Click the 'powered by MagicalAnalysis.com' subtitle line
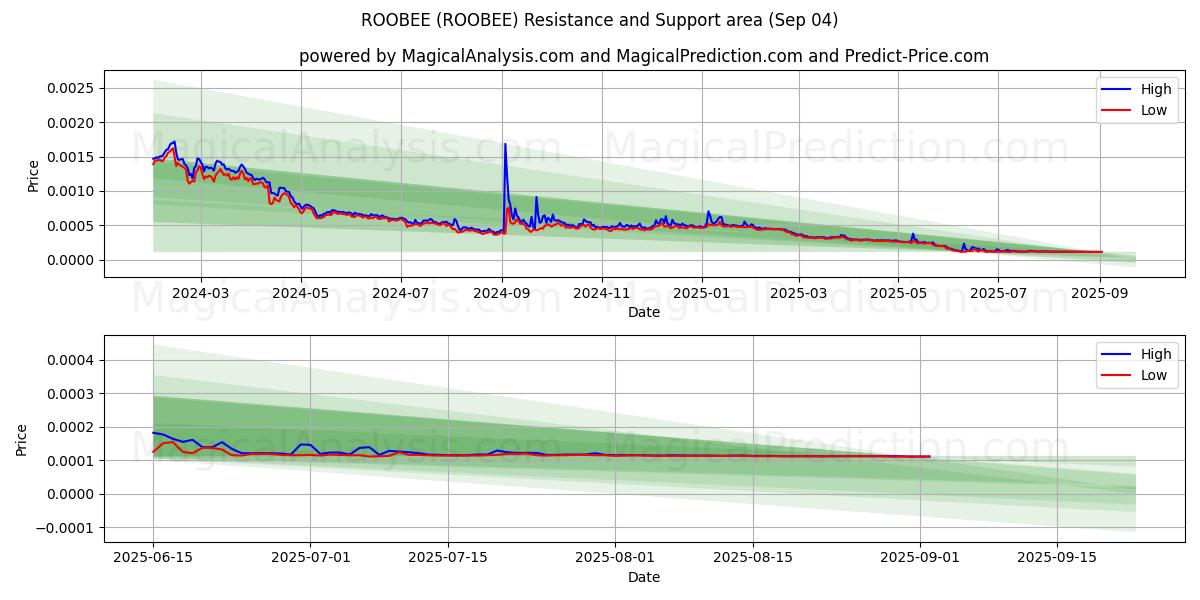The width and height of the screenshot is (1200, 600). tap(644, 56)
